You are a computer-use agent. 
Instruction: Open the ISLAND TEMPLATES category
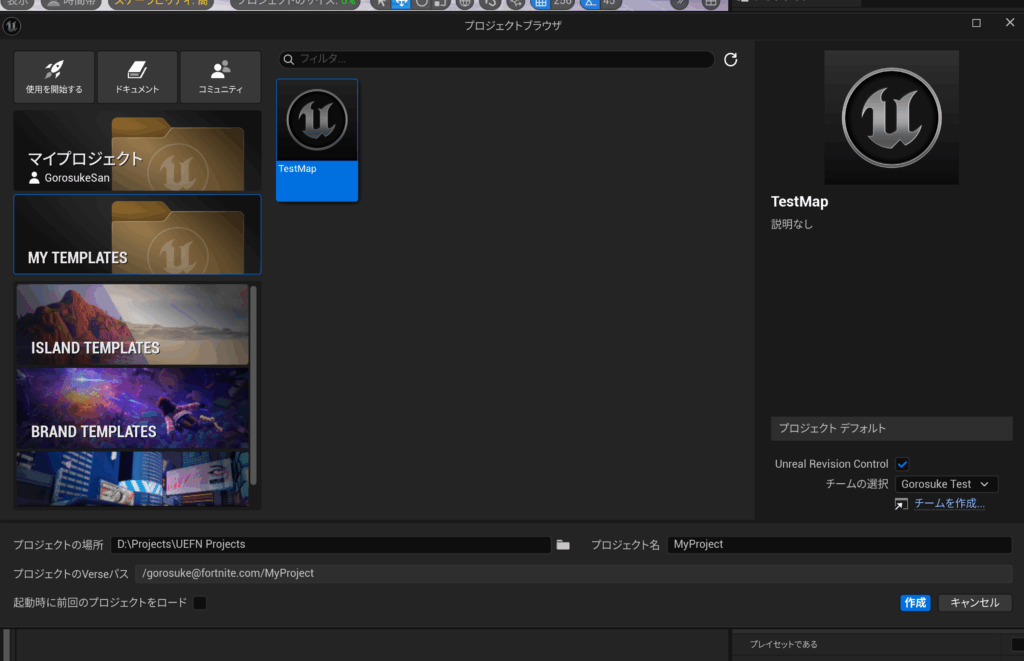click(x=133, y=325)
